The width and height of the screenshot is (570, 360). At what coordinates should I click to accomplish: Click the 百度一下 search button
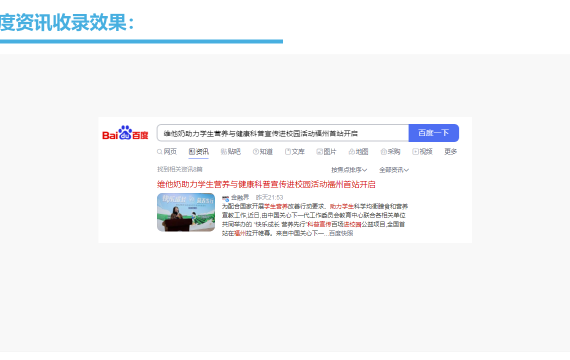click(x=434, y=133)
